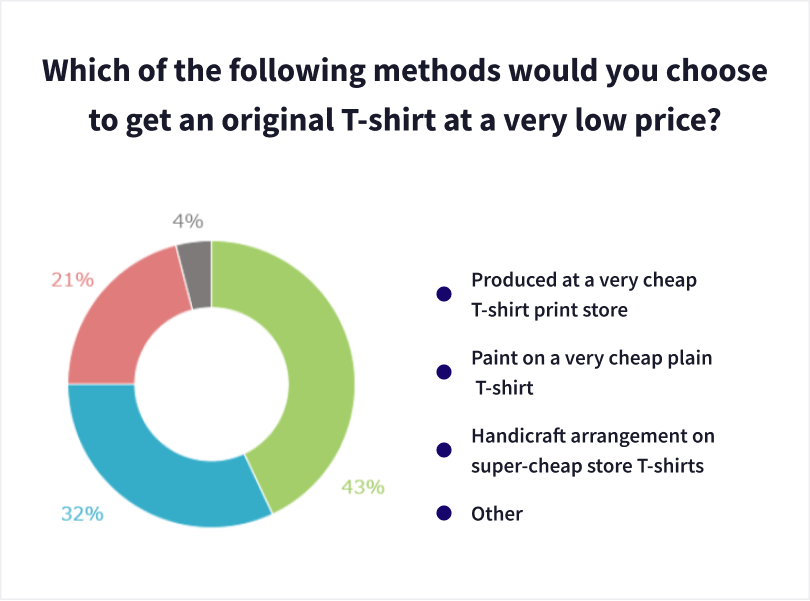Click the white center of the donut chart
The image size is (810, 601).
pos(211,383)
